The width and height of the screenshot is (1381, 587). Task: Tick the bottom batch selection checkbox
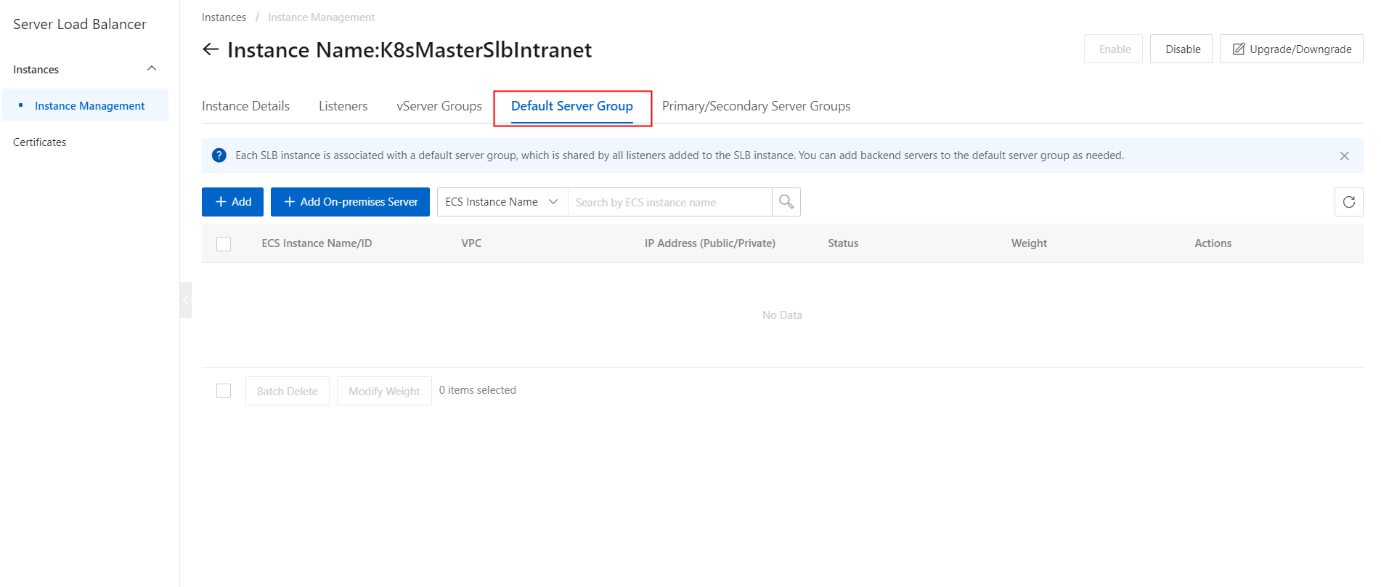tap(224, 391)
